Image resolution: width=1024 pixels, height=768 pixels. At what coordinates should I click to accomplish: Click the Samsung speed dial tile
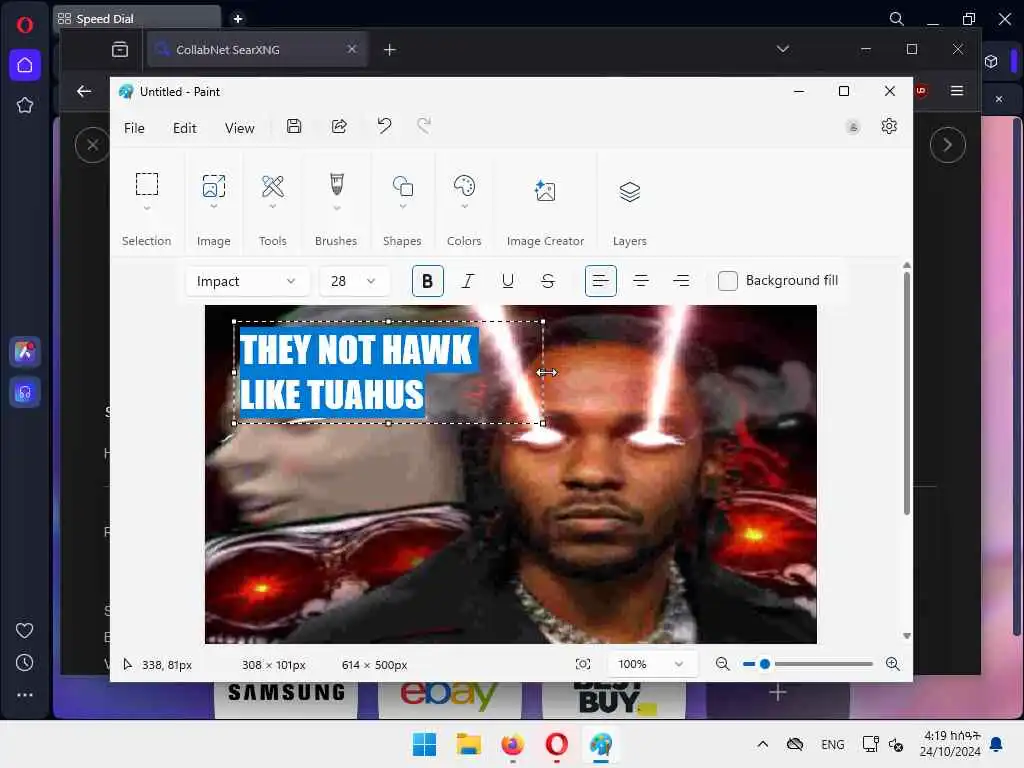(x=286, y=699)
